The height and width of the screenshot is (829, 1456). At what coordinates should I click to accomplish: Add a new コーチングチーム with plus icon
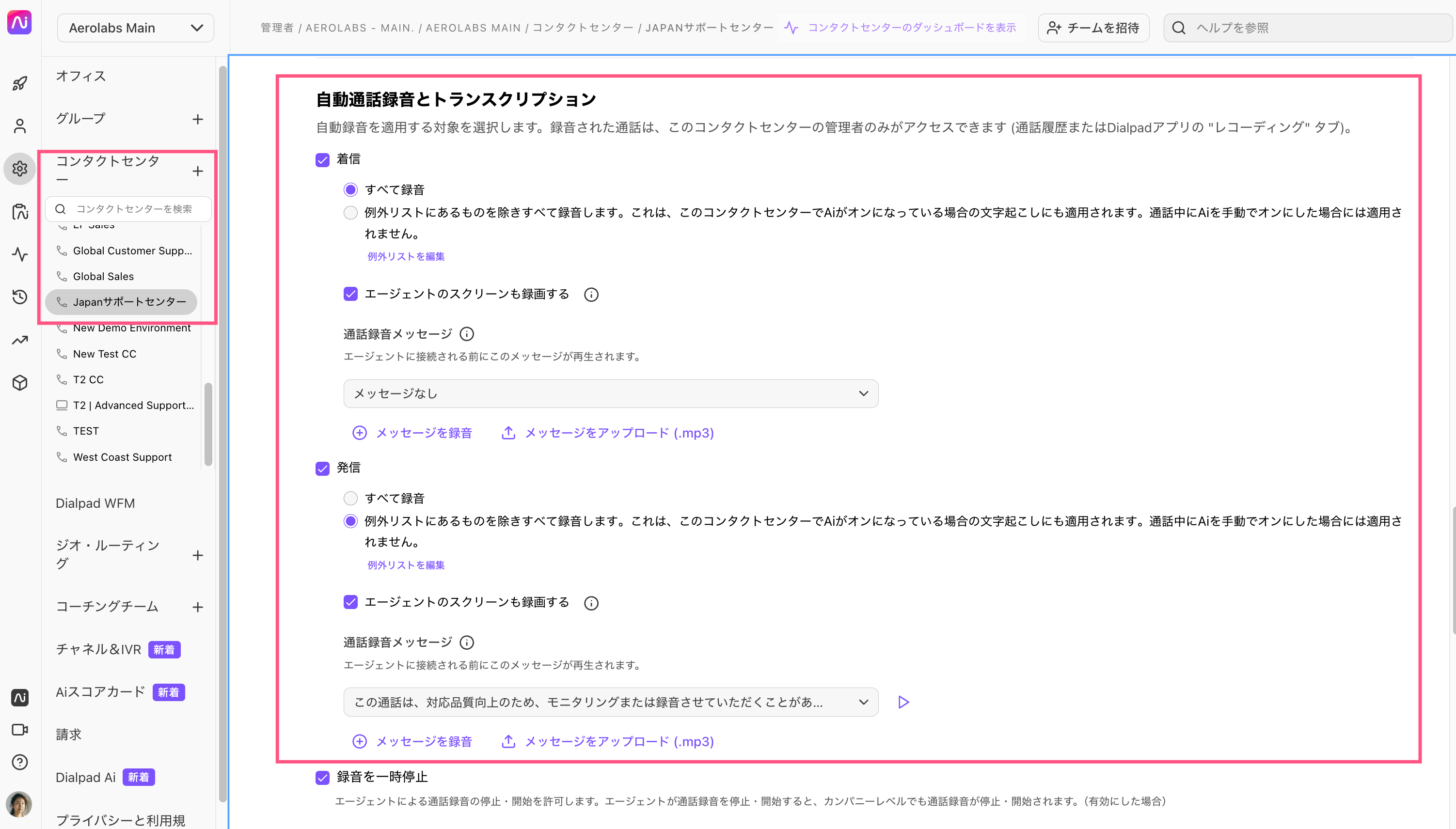(198, 607)
